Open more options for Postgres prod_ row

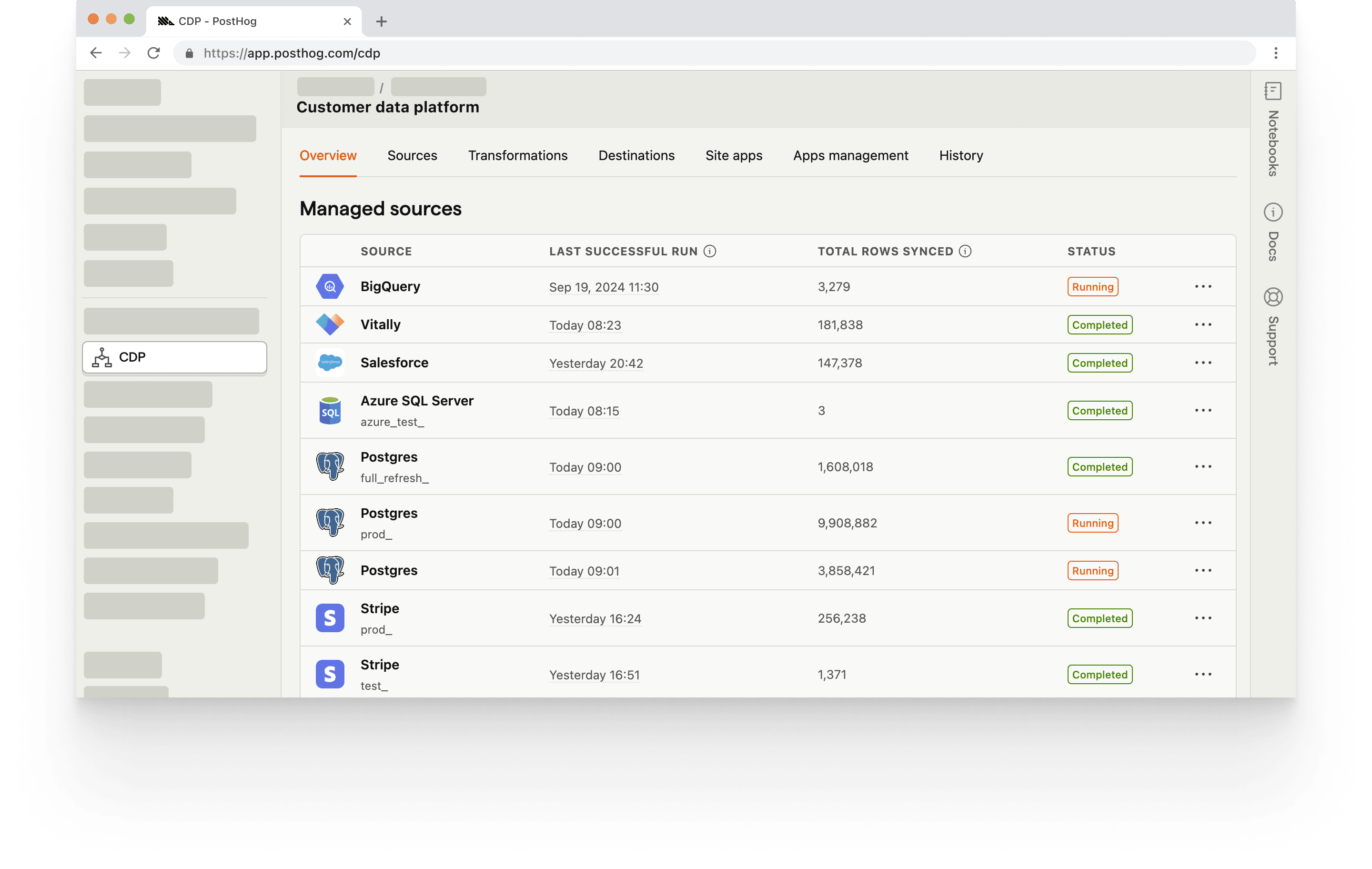click(x=1203, y=523)
